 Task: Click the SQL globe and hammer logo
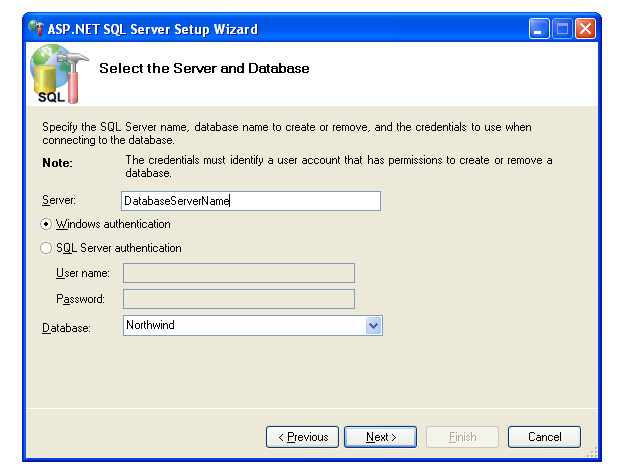[59, 74]
